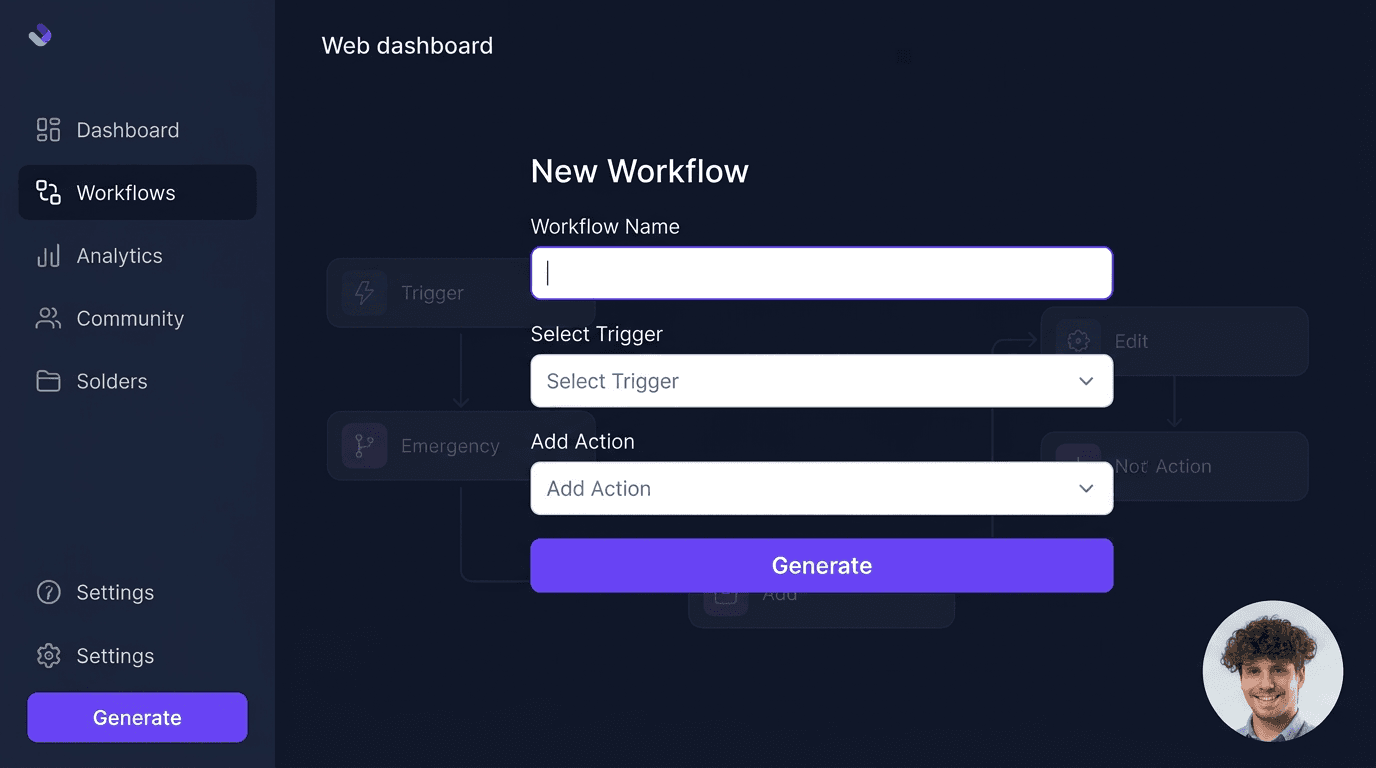Viewport: 1376px width, 768px height.
Task: Open the user profile avatar picture
Action: coord(1272,671)
